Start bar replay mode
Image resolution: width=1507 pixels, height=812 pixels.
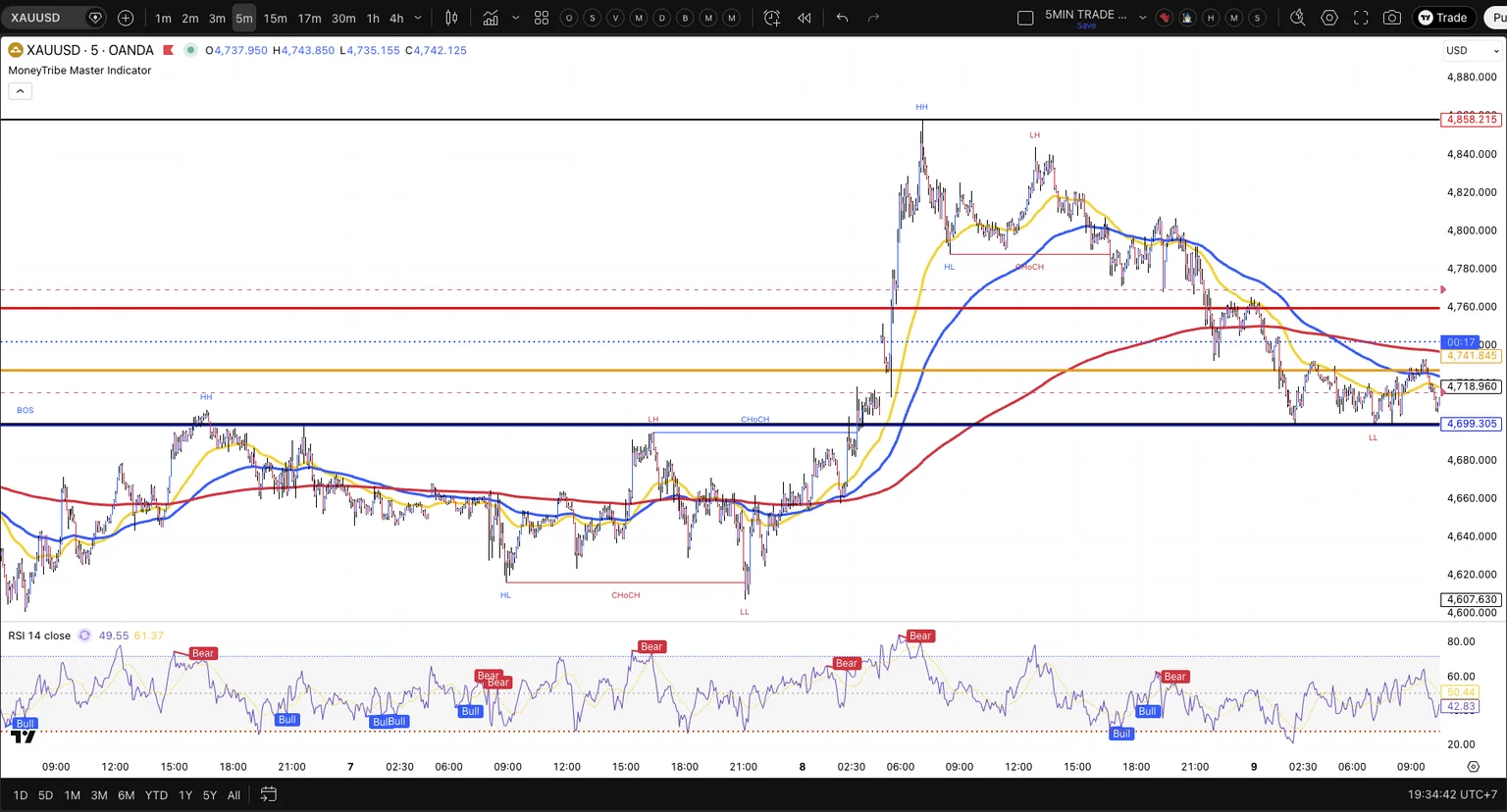coord(805,18)
